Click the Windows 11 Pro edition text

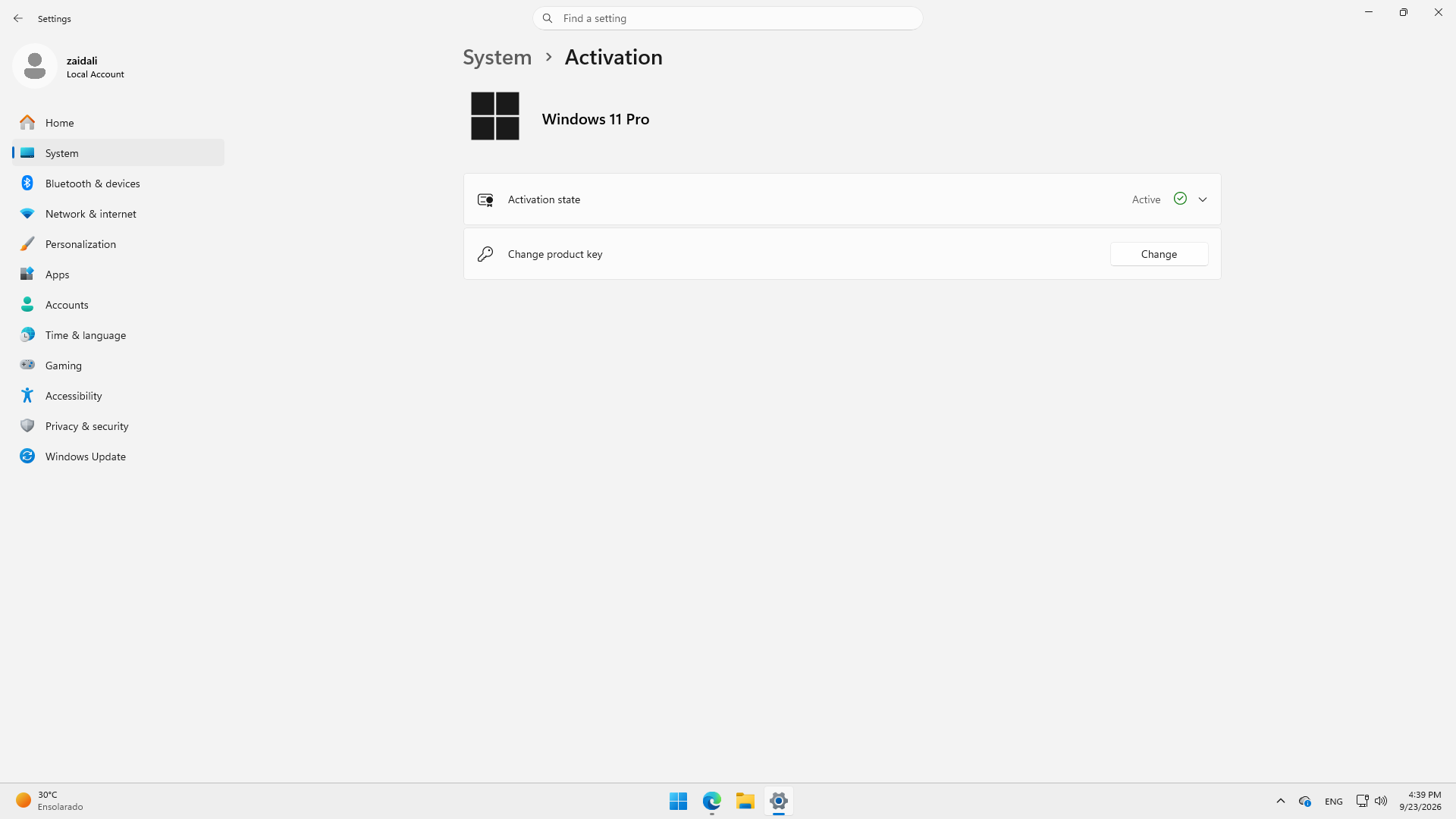(595, 119)
